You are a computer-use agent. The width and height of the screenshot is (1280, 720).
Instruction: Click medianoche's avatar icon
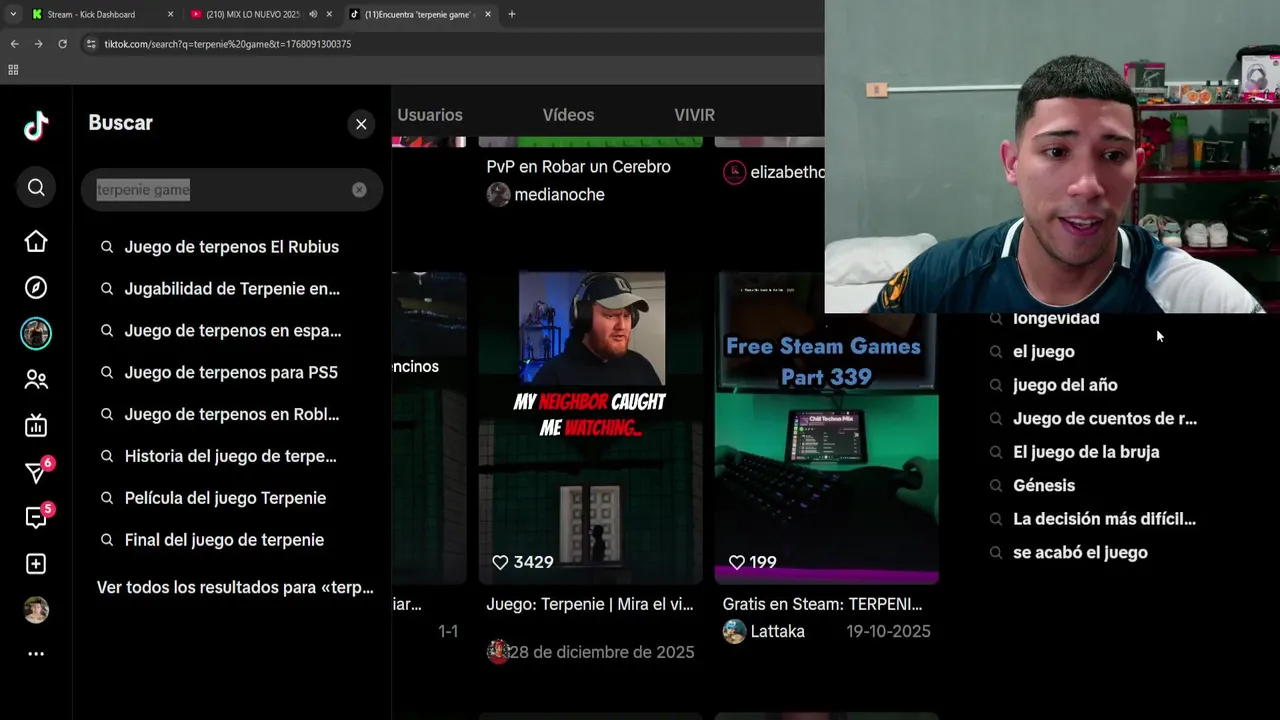(498, 194)
